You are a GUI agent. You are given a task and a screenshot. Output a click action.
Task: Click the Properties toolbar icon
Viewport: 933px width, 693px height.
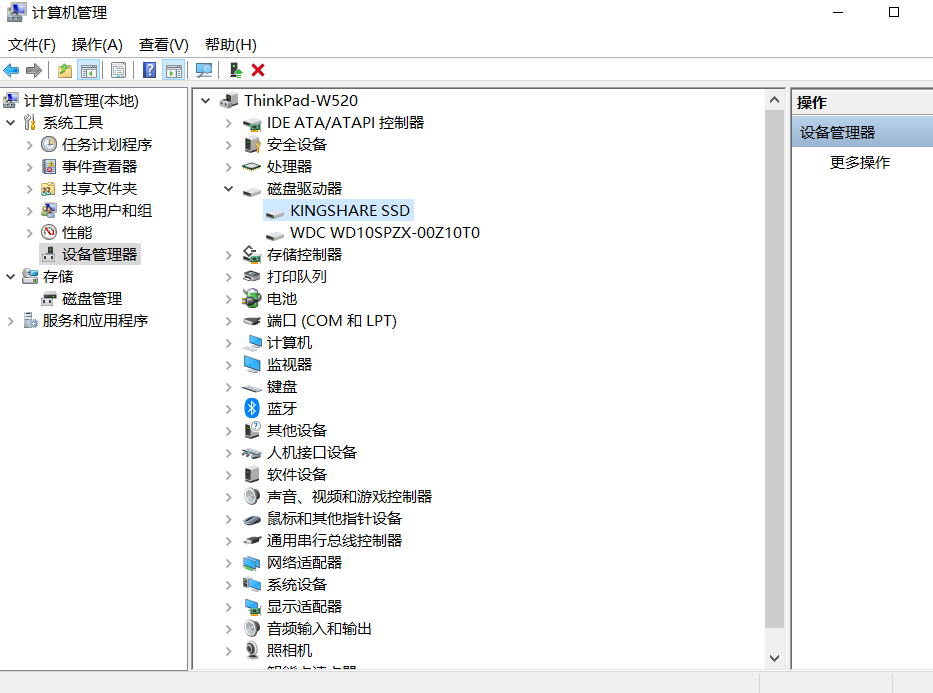pyautogui.click(x=118, y=70)
